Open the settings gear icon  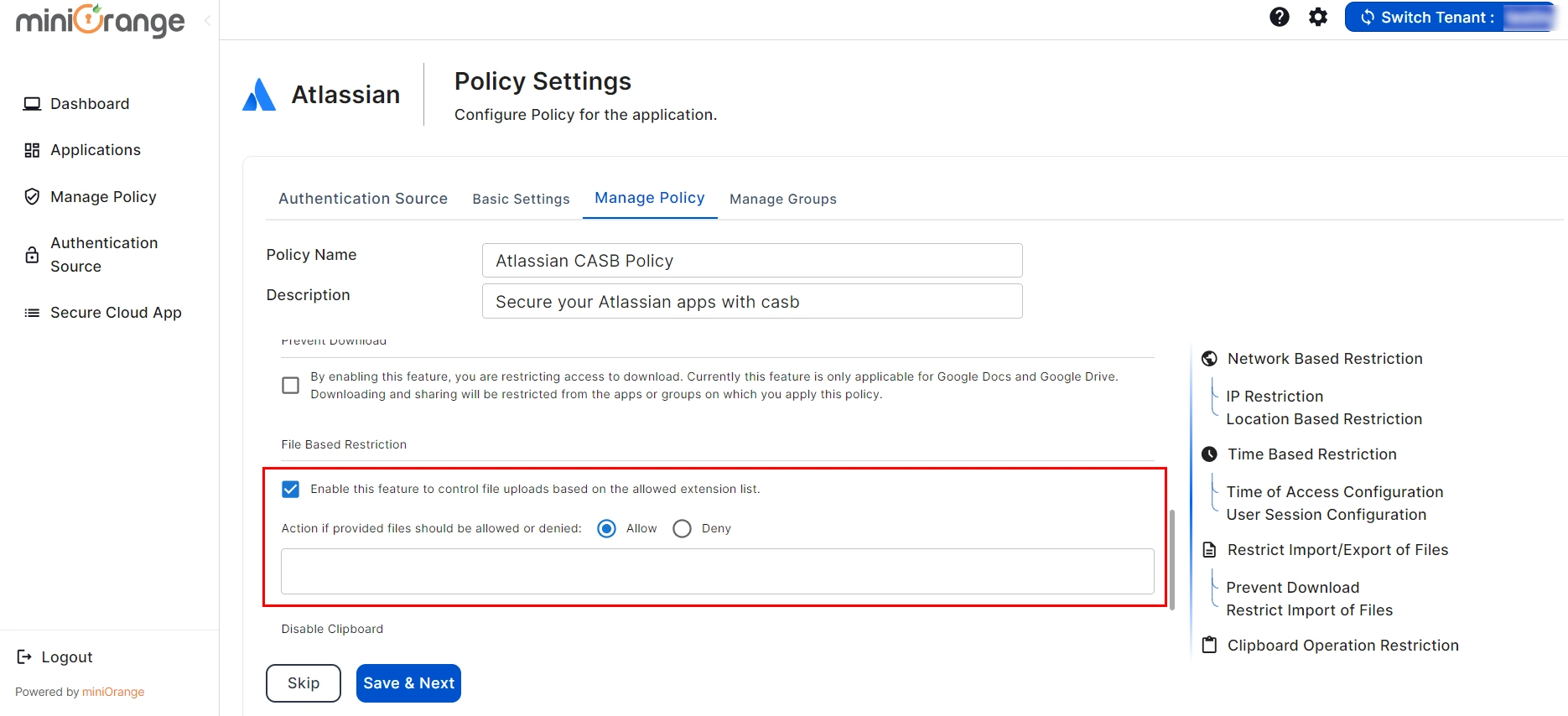1318,17
